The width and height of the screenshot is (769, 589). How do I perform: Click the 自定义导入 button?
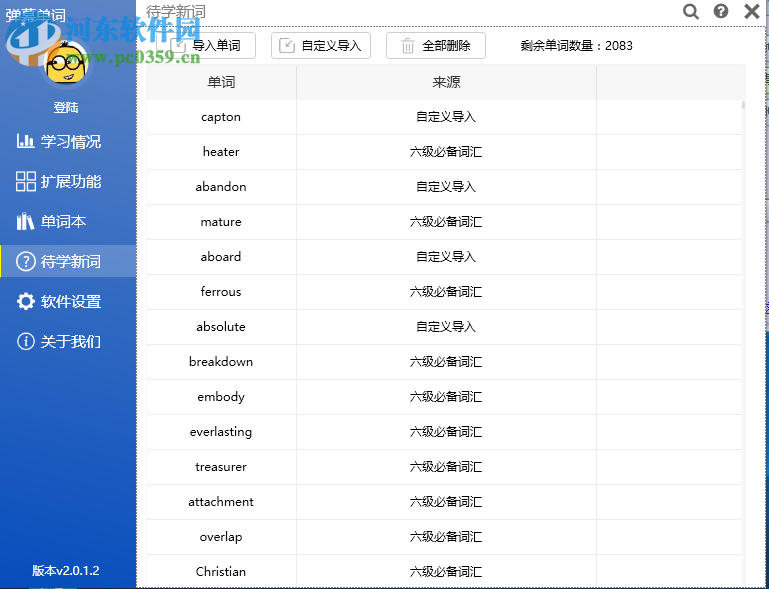point(321,46)
